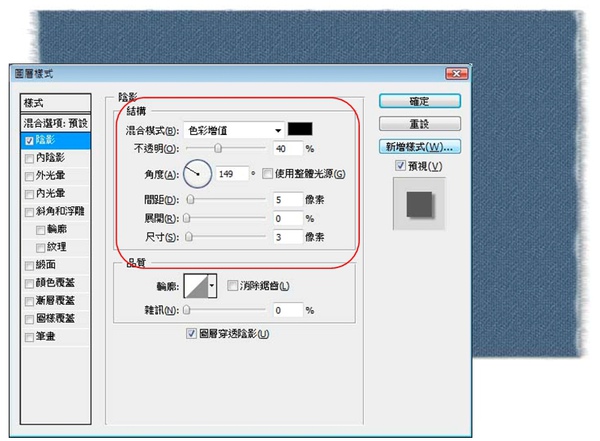Click the 雜訊 noise field showing 0
The image size is (600, 441).
pyautogui.click(x=288, y=310)
